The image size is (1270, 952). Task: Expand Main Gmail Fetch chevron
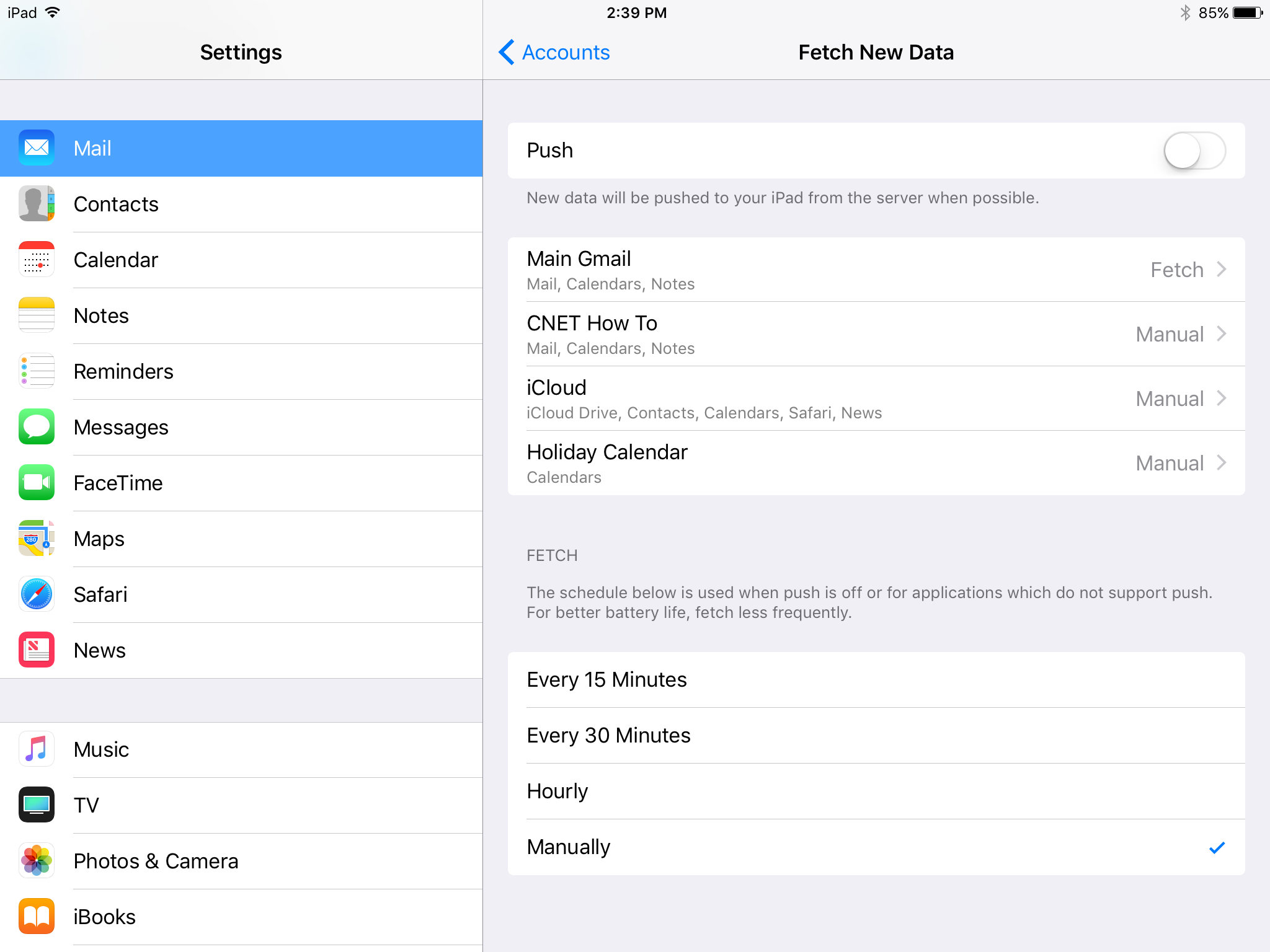pyautogui.click(x=1221, y=270)
